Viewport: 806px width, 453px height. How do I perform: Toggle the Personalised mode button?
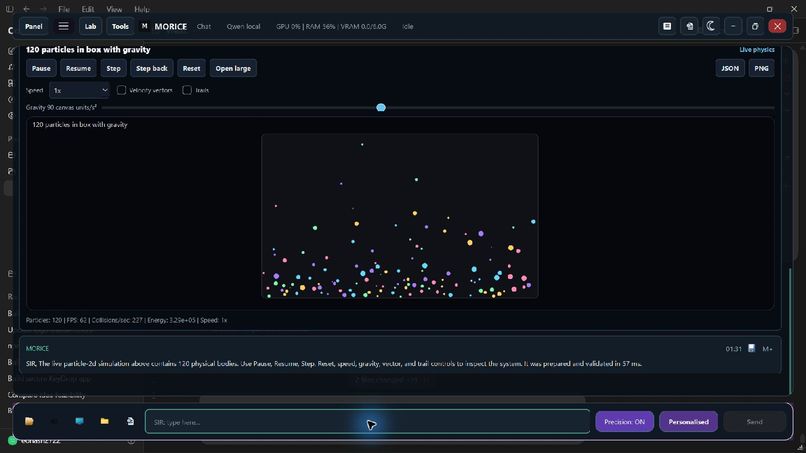tap(688, 422)
